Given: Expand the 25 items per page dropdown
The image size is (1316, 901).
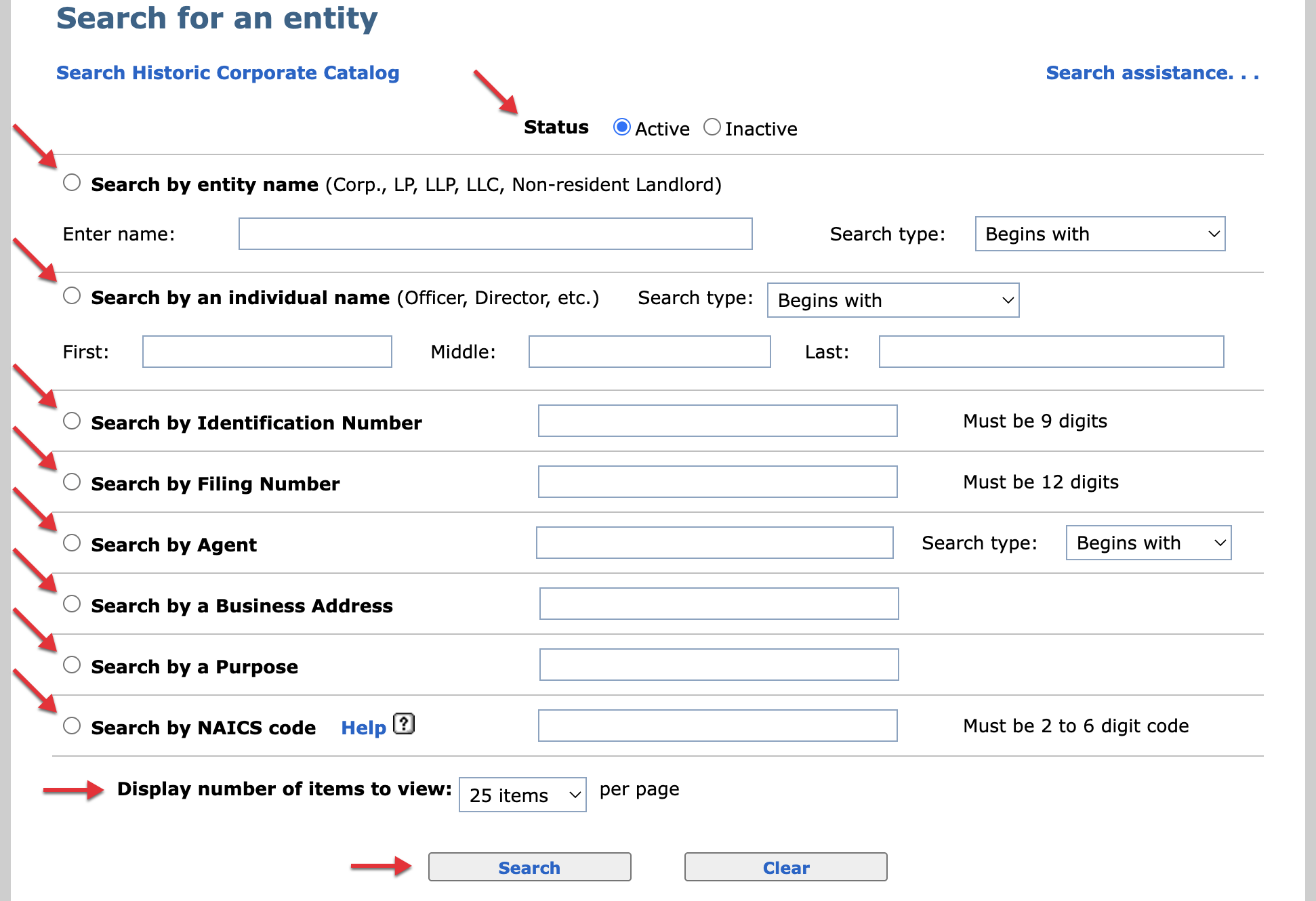Looking at the screenshot, I should tap(522, 795).
